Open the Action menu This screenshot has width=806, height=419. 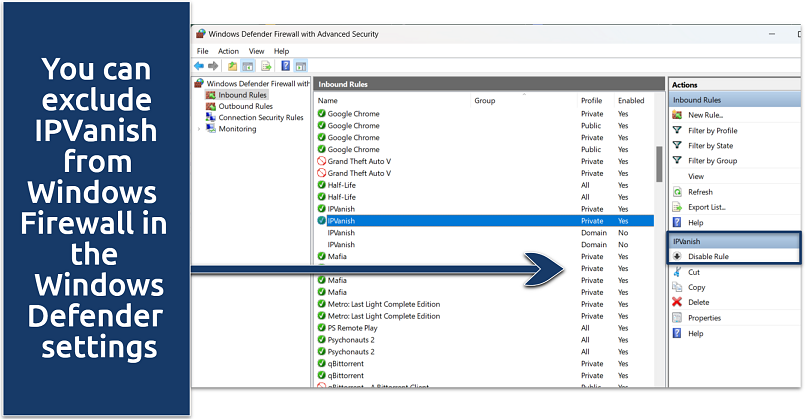(228, 51)
